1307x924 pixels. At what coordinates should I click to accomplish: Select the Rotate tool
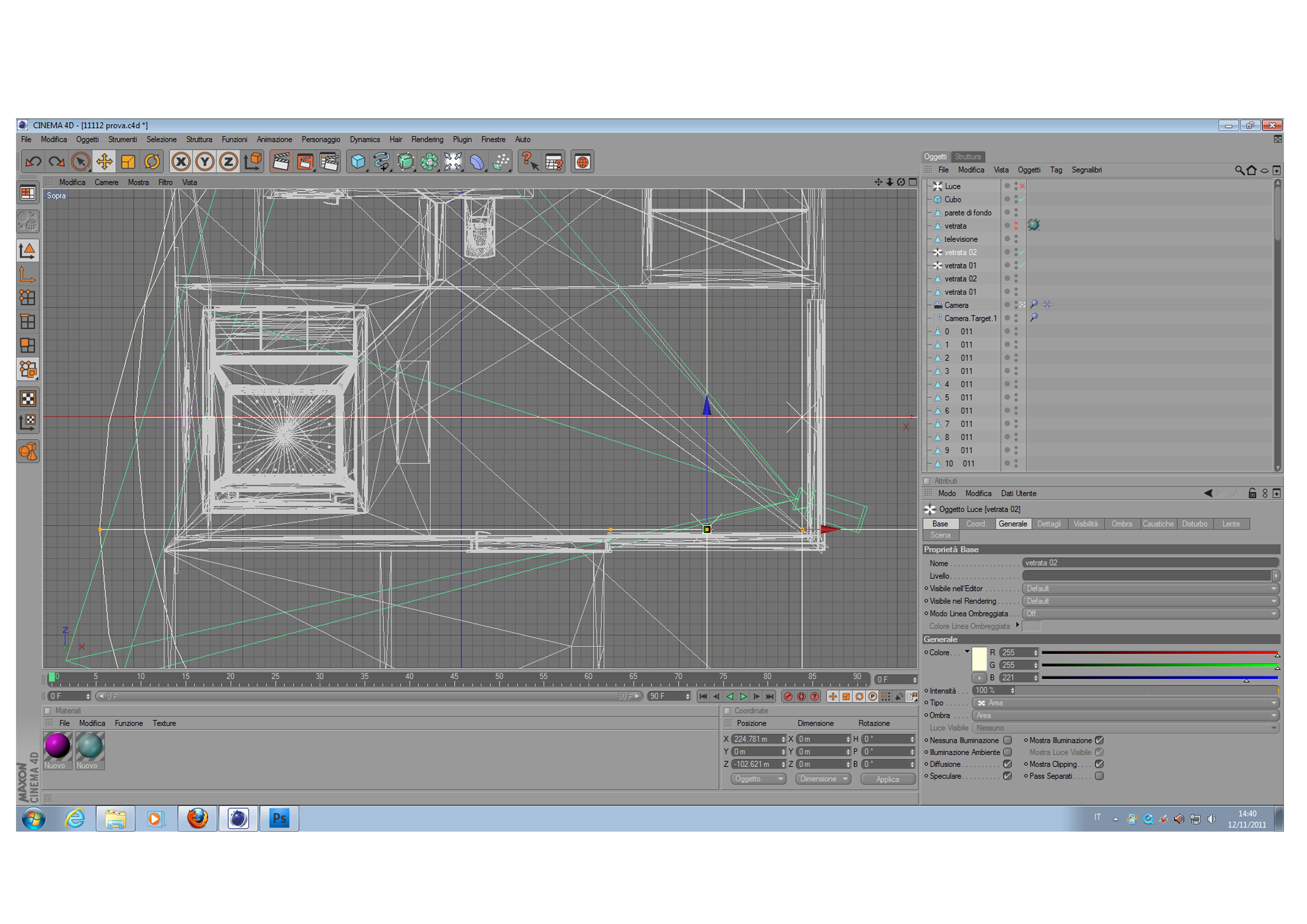pyautogui.click(x=152, y=162)
